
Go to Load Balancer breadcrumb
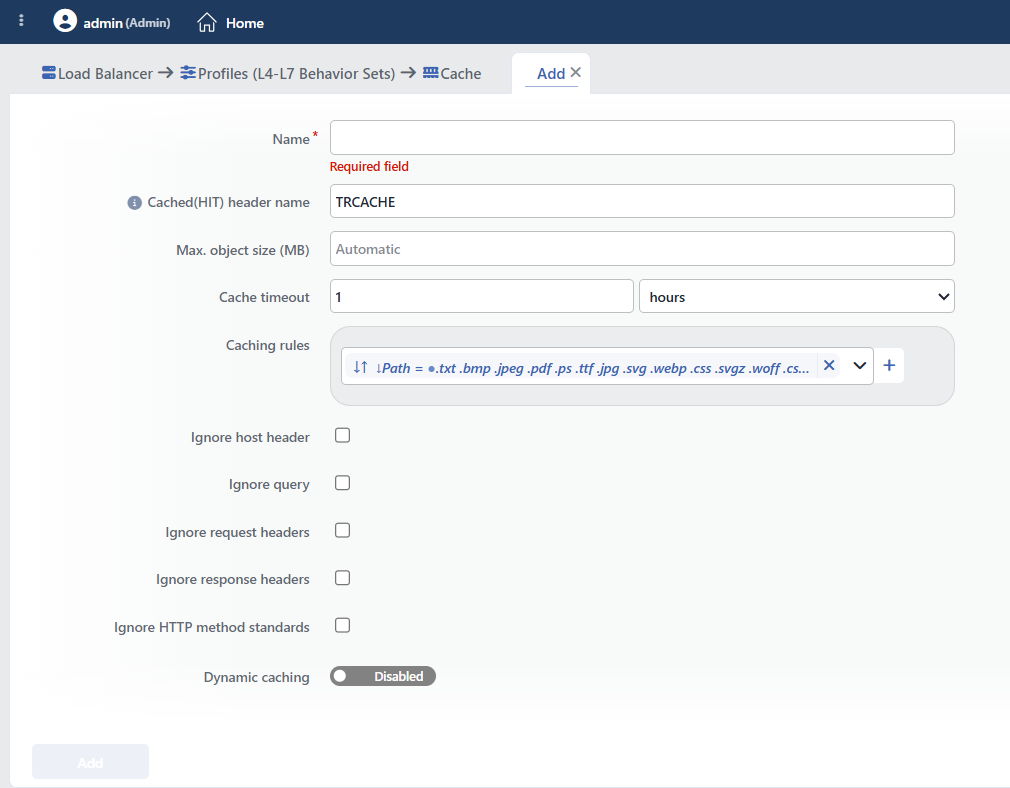97,73
